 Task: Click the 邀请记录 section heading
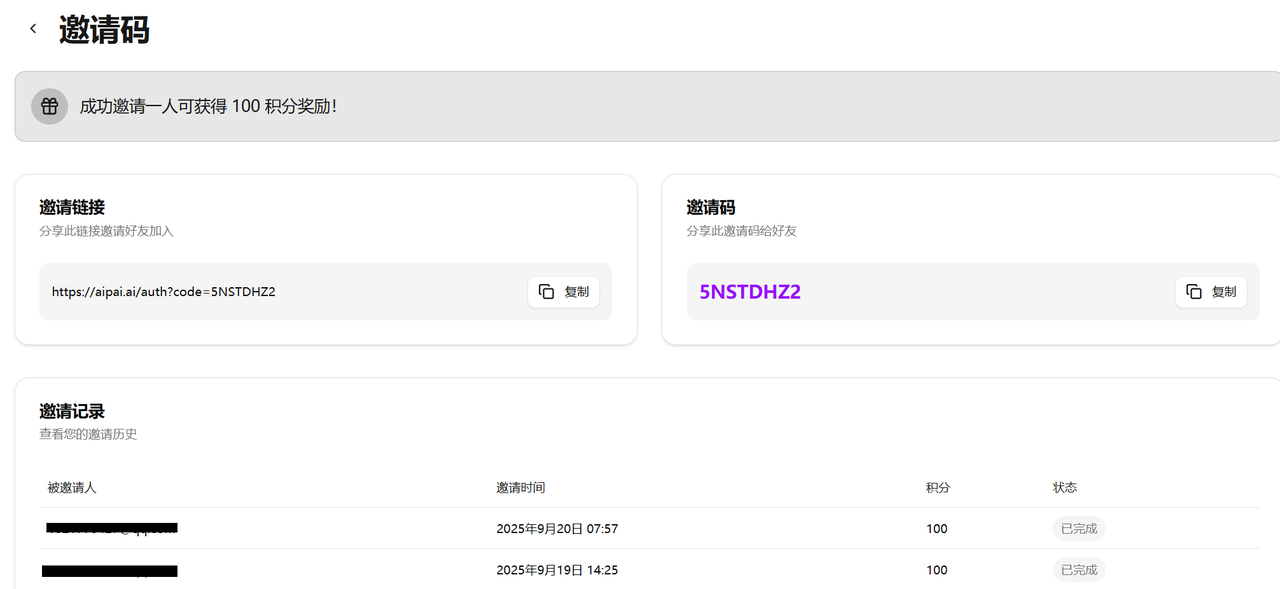click(72, 411)
